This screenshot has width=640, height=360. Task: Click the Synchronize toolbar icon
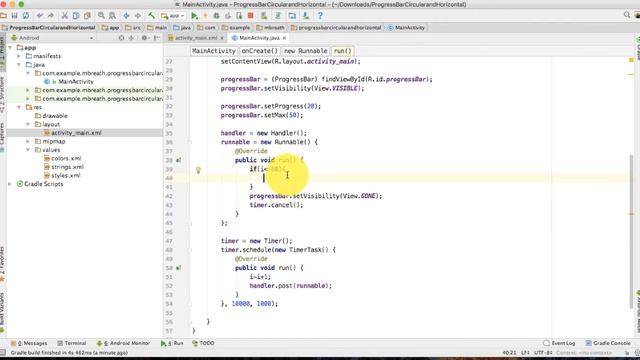26,16
